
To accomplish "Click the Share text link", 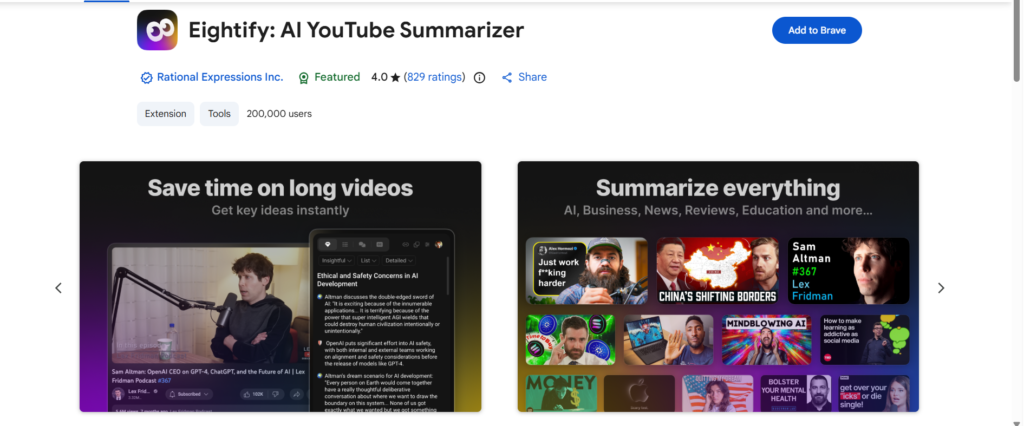I will click(x=532, y=77).
